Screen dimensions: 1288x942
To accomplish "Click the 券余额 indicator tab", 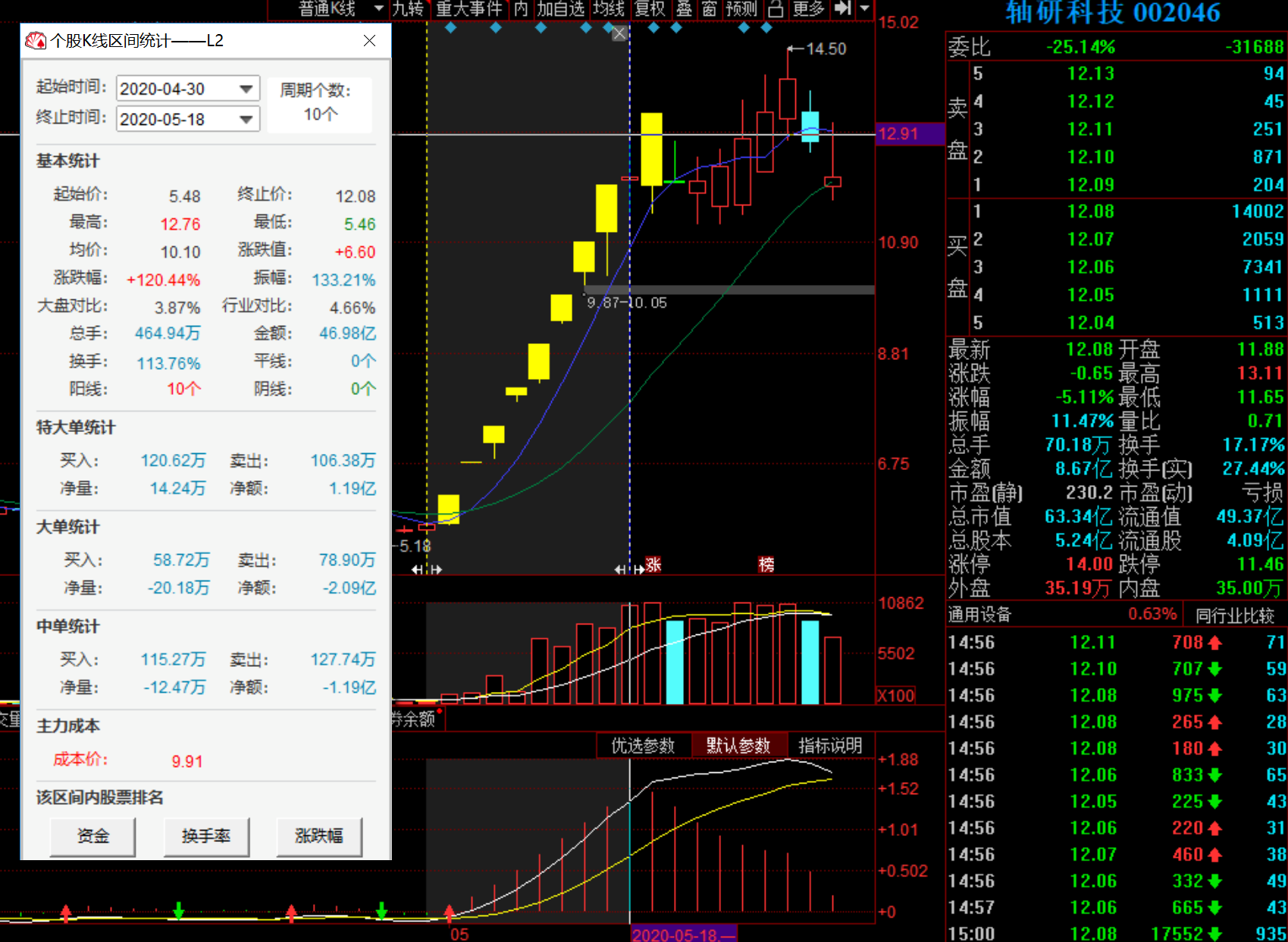I will coord(414,719).
